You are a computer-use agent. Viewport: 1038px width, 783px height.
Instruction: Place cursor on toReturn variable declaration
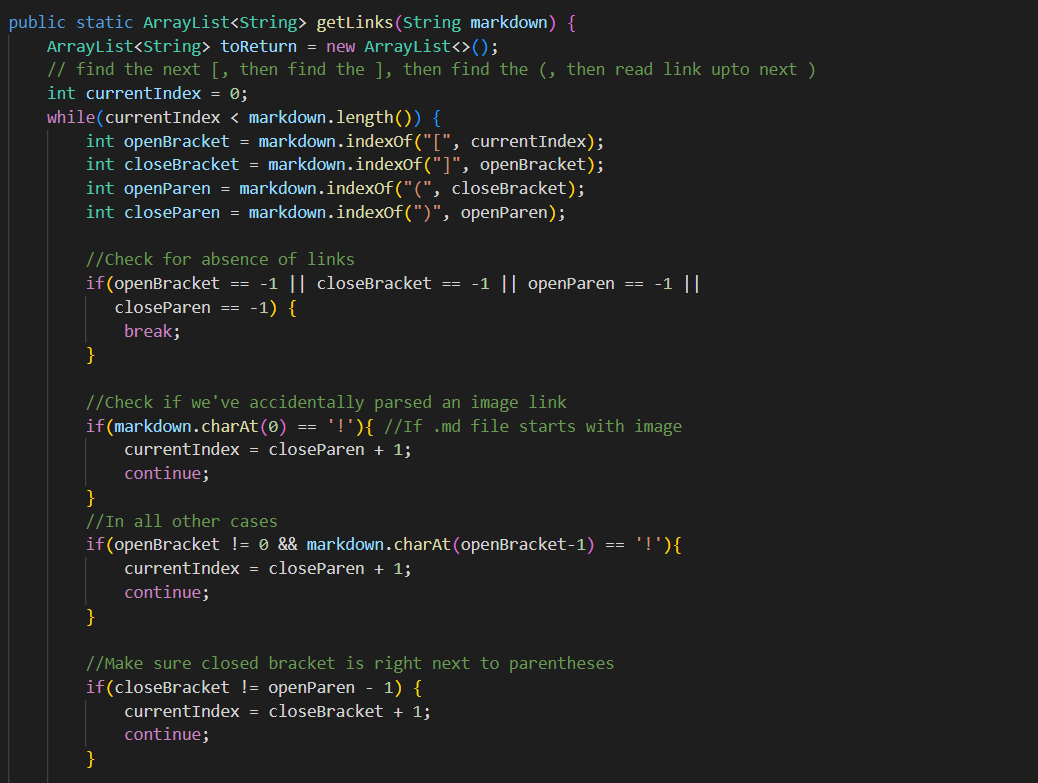coord(259,46)
